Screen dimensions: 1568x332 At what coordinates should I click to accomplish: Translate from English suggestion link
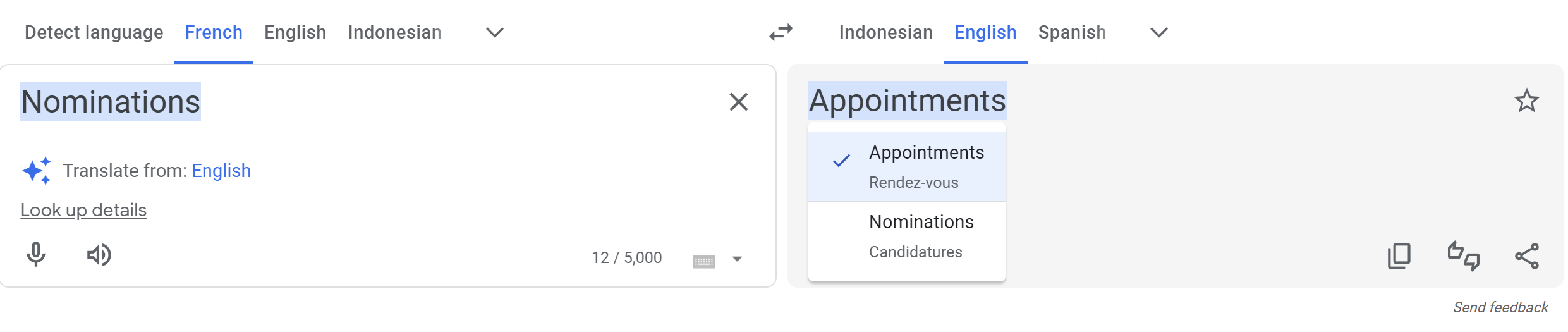(221, 171)
